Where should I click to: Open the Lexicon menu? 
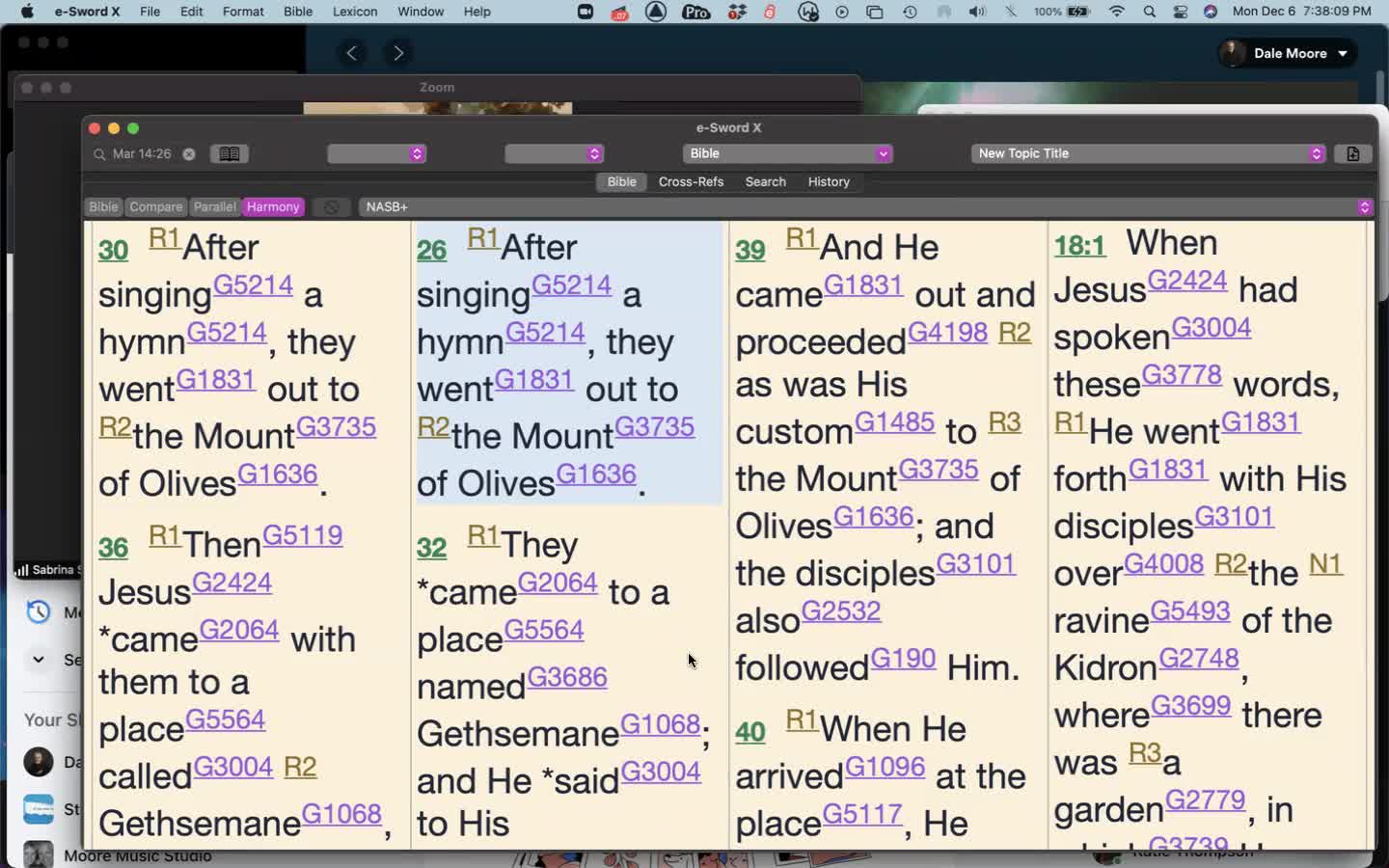pyautogui.click(x=355, y=12)
